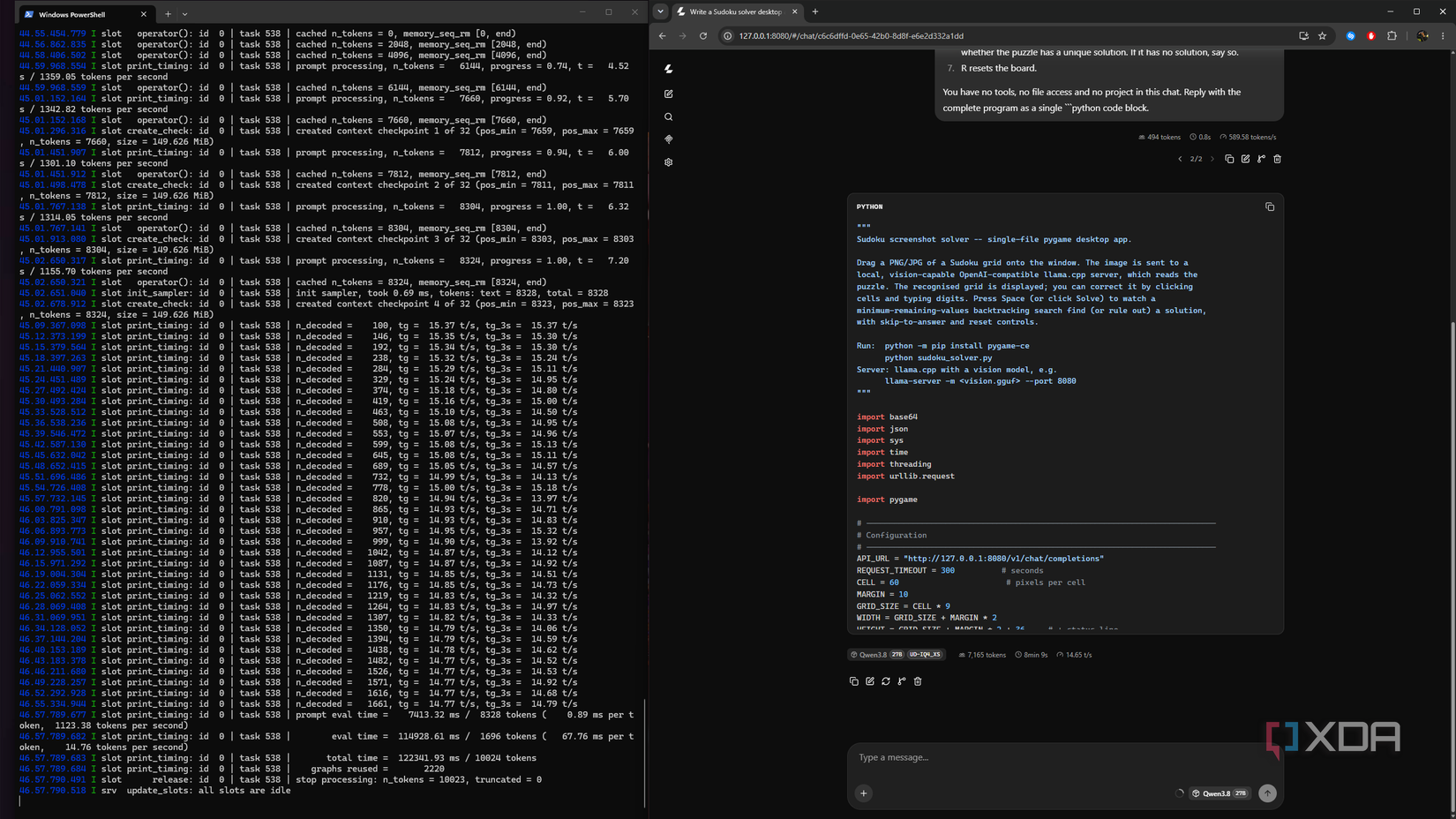1456x819 pixels.
Task: Open the Extensions puzzle menu
Action: (x=1392, y=36)
